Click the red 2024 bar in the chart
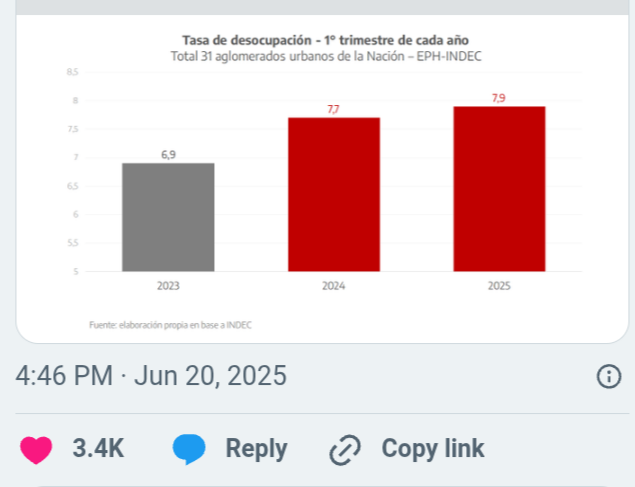The width and height of the screenshot is (635, 487). click(334, 195)
